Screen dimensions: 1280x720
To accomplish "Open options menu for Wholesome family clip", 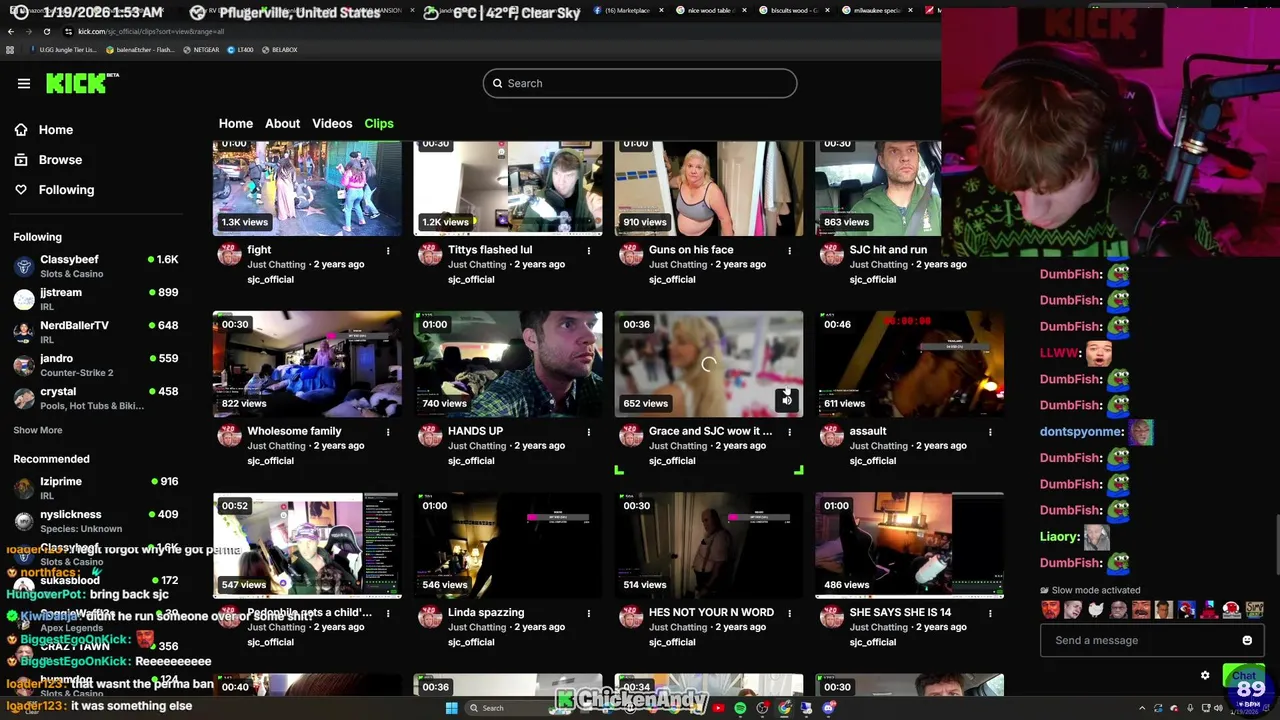I will point(388,432).
